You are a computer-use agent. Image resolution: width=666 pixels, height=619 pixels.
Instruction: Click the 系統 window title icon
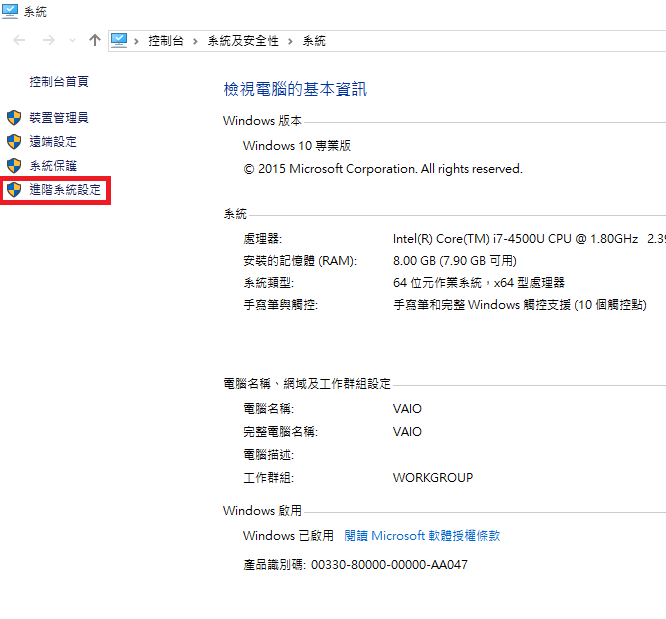point(10,11)
